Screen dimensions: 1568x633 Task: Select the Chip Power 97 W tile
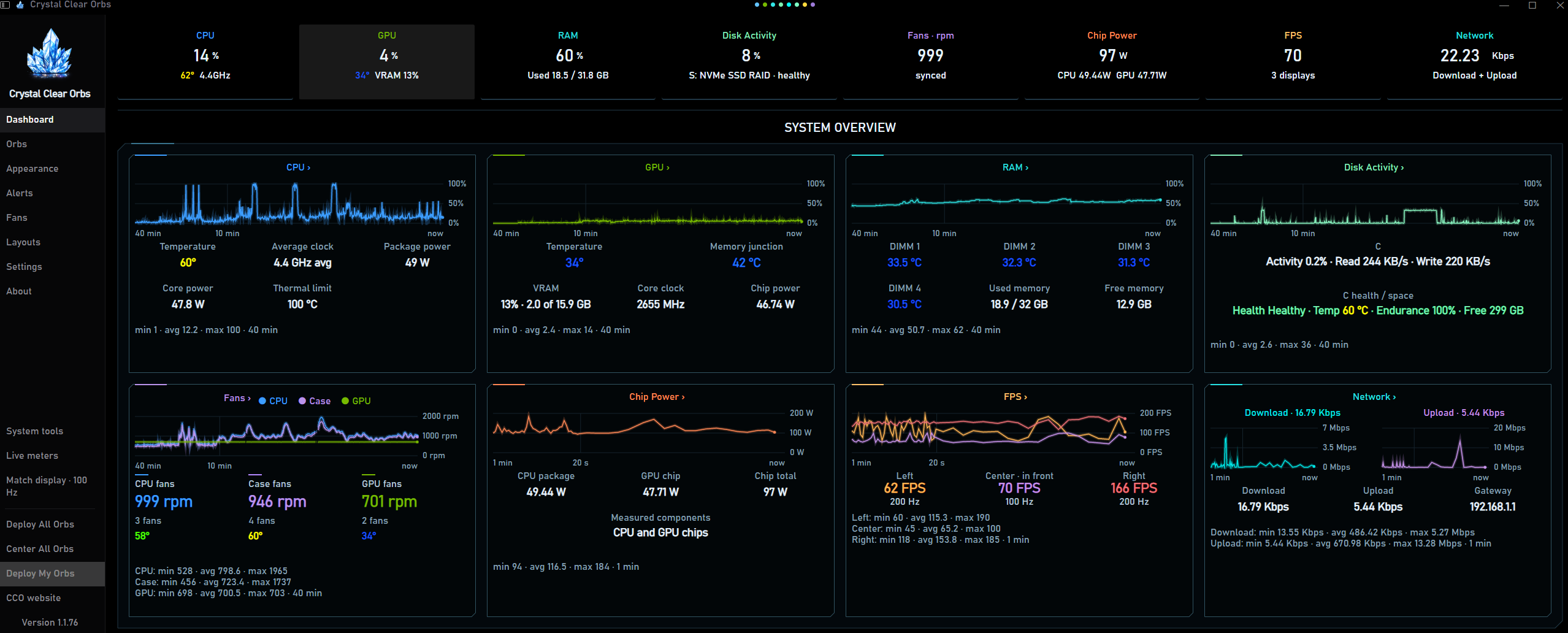(1112, 61)
